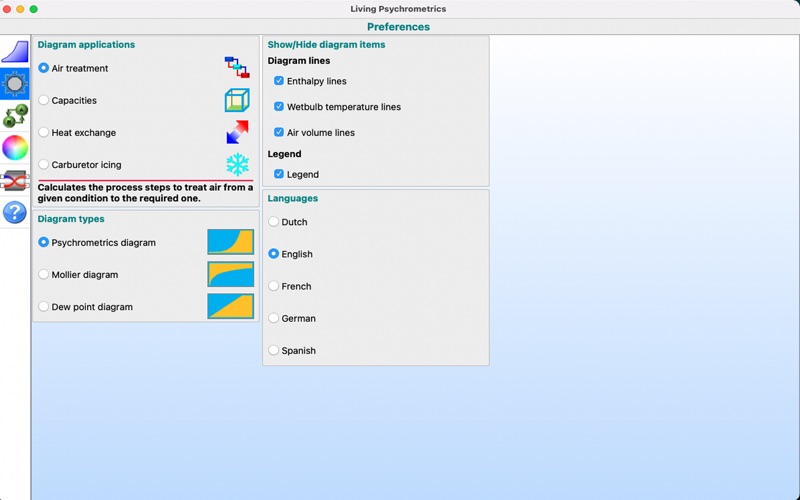The image size is (800, 500).
Task: Switch language to Spanish
Action: [x=273, y=350]
